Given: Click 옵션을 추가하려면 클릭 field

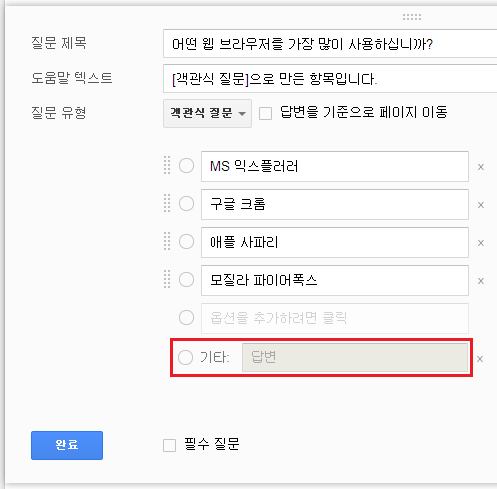Looking at the screenshot, I should 335,318.
